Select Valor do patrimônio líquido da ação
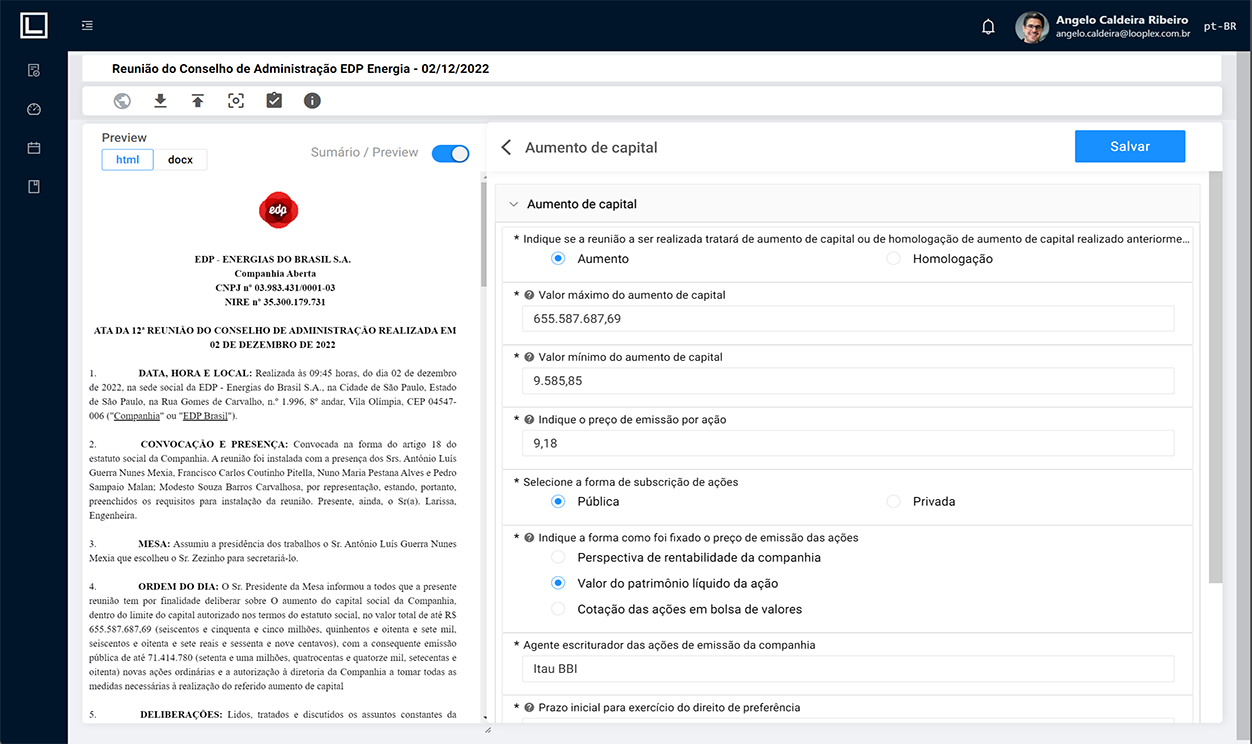Screen dimensions: 1252x744 coord(558,583)
